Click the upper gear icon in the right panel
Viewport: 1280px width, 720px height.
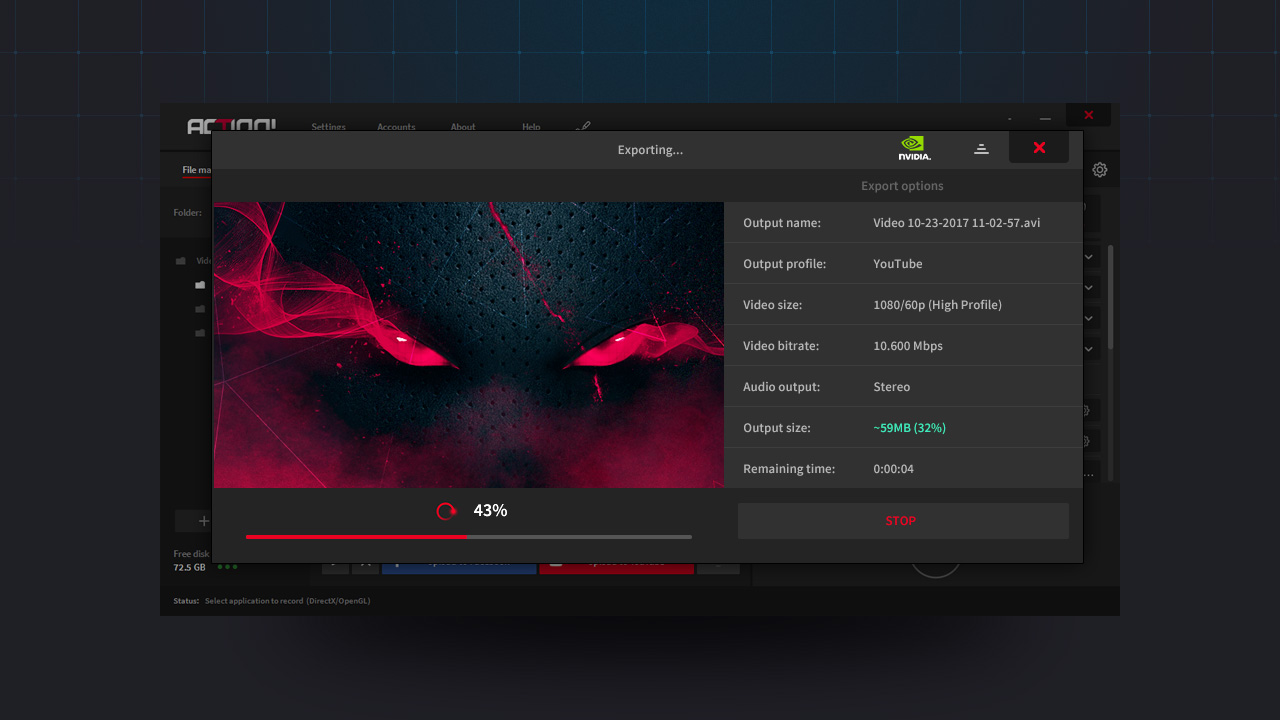click(1088, 410)
